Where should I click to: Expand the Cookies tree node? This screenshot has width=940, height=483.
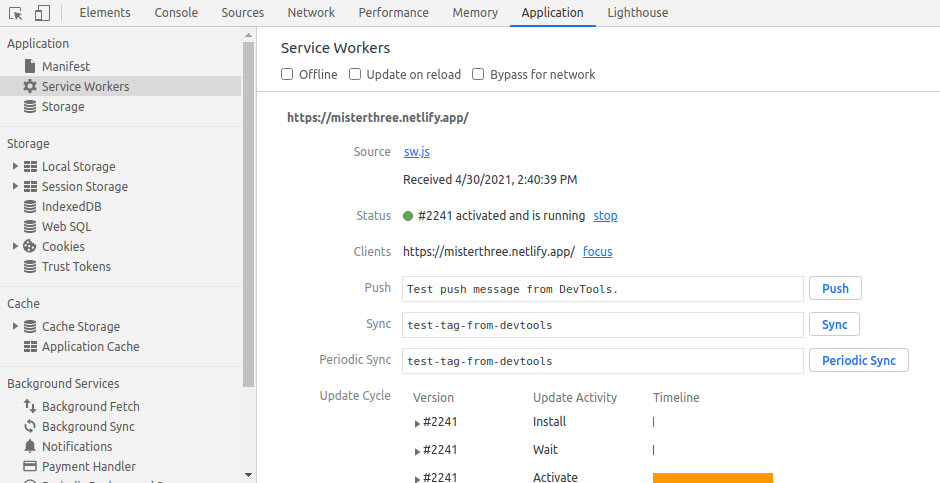pyautogui.click(x=16, y=246)
